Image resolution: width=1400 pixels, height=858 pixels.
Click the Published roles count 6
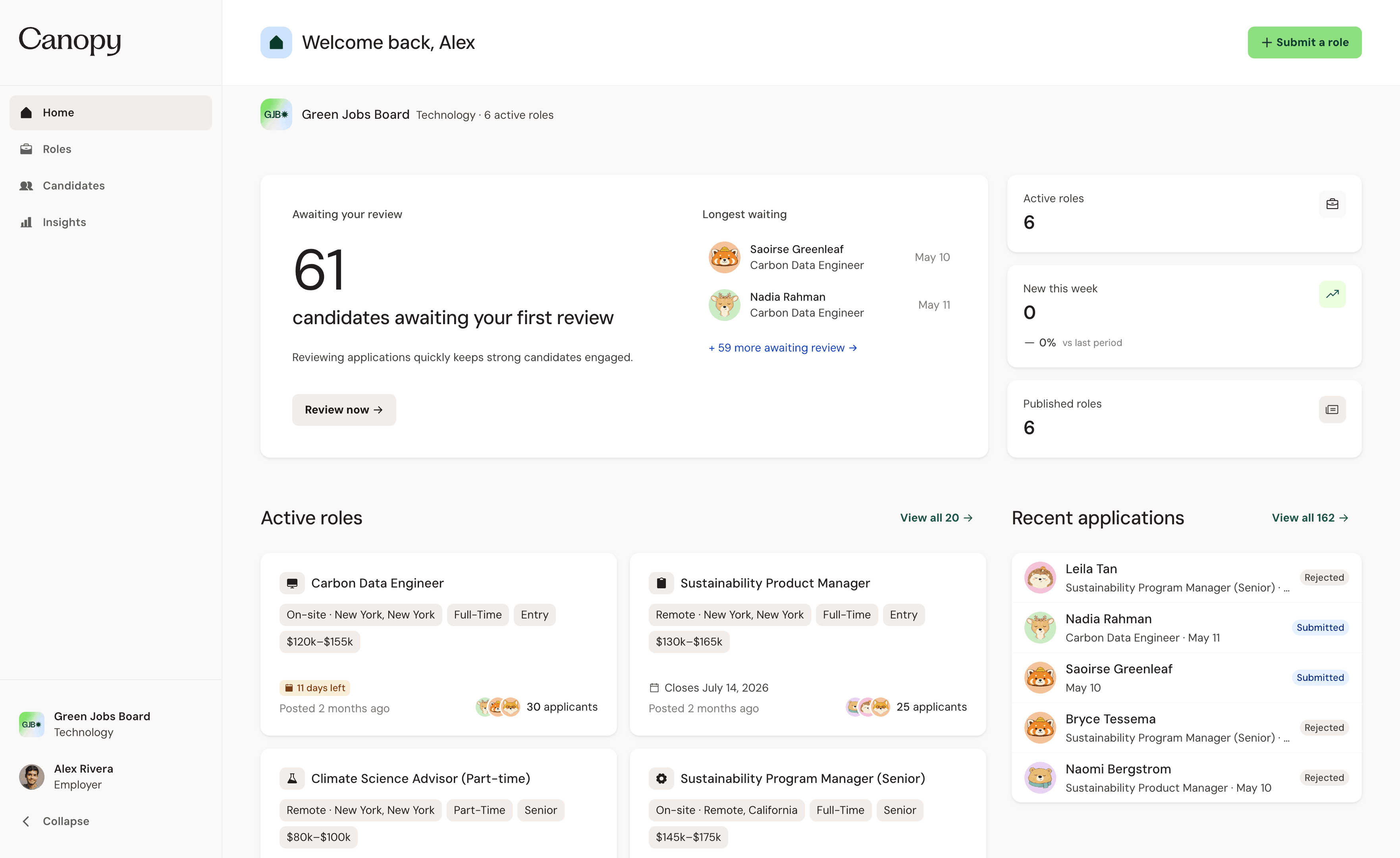(x=1029, y=427)
